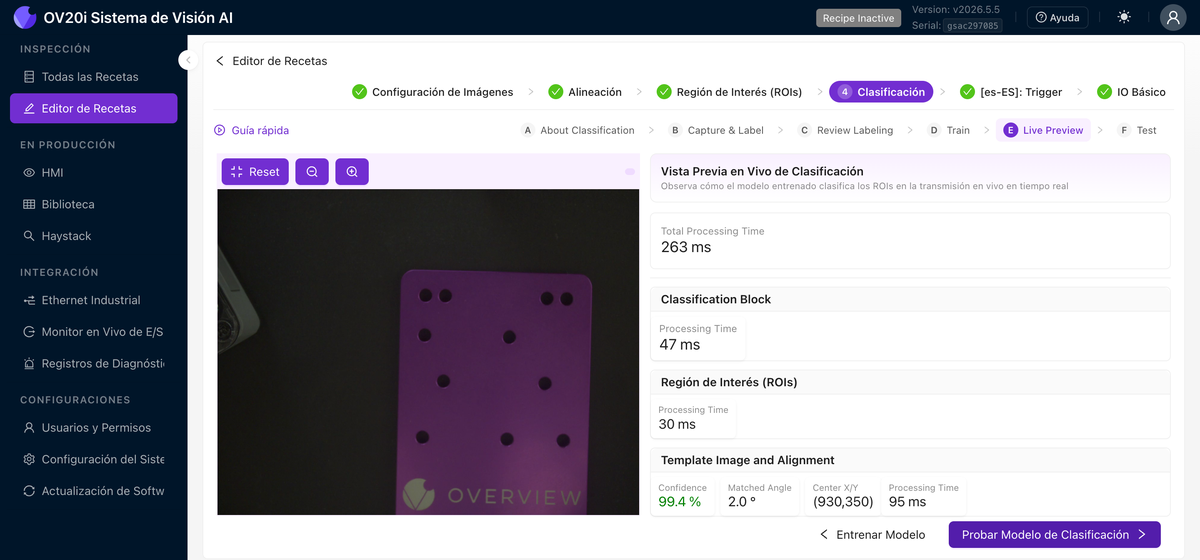Open Usuarios y Permisos

[94, 428]
